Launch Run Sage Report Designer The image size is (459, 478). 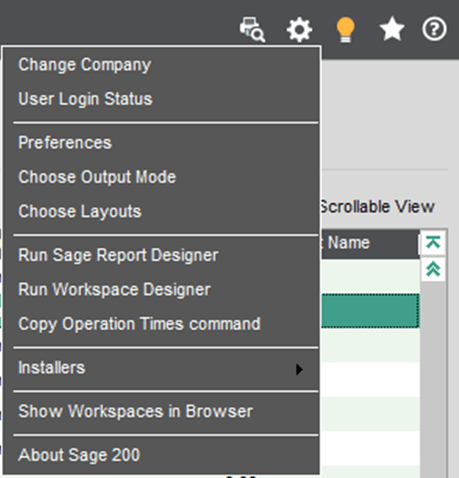pyautogui.click(x=162, y=255)
